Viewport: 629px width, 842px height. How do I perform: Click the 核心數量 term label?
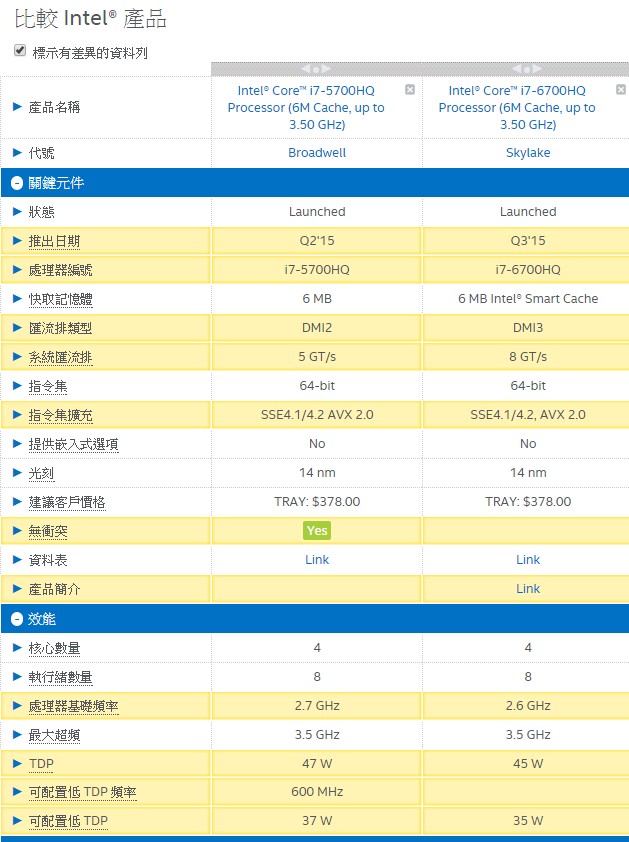54,648
